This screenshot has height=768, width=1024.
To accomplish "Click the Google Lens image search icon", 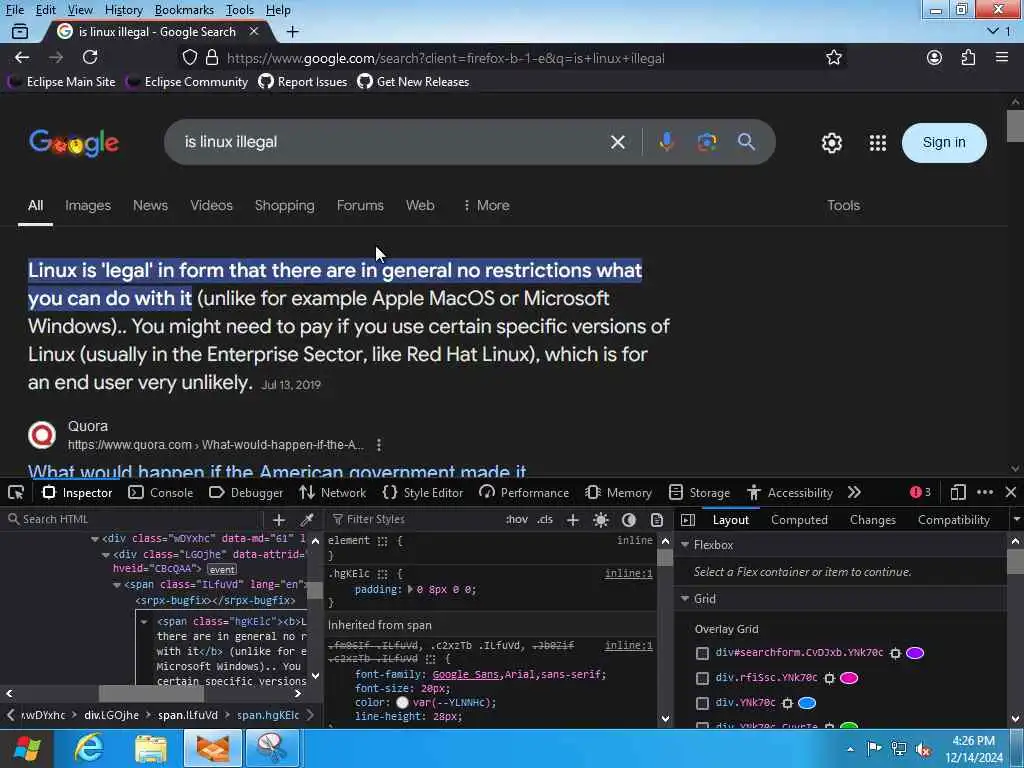I will (707, 142).
